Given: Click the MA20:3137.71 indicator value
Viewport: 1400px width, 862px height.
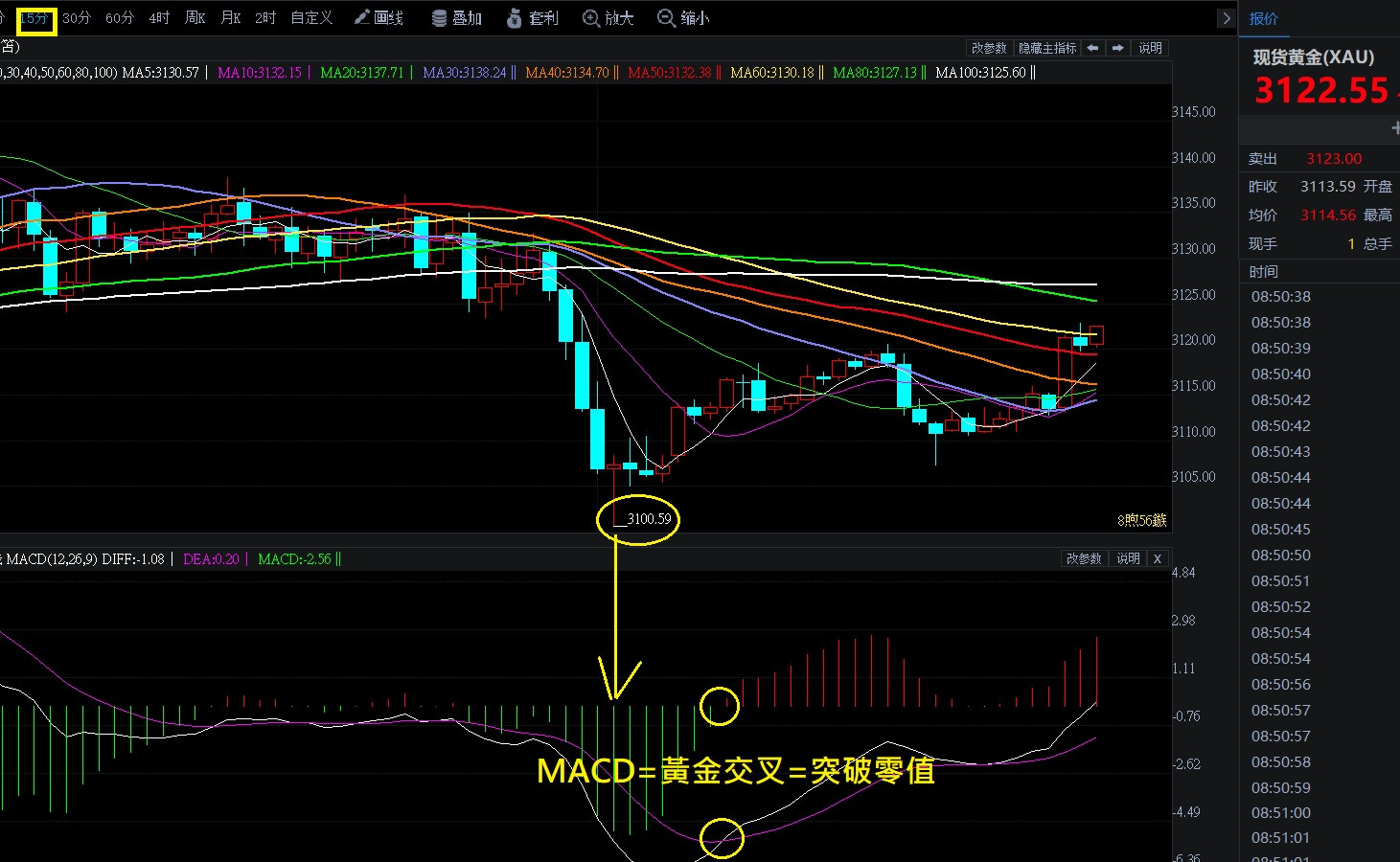Looking at the screenshot, I should (362, 73).
